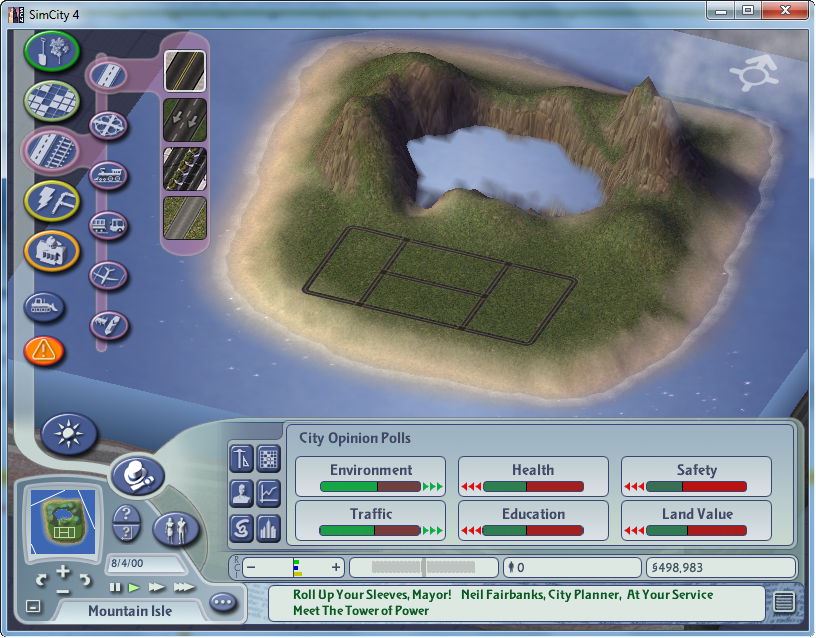Choose the Rail train submenu icon
The image size is (816, 638).
(108, 175)
